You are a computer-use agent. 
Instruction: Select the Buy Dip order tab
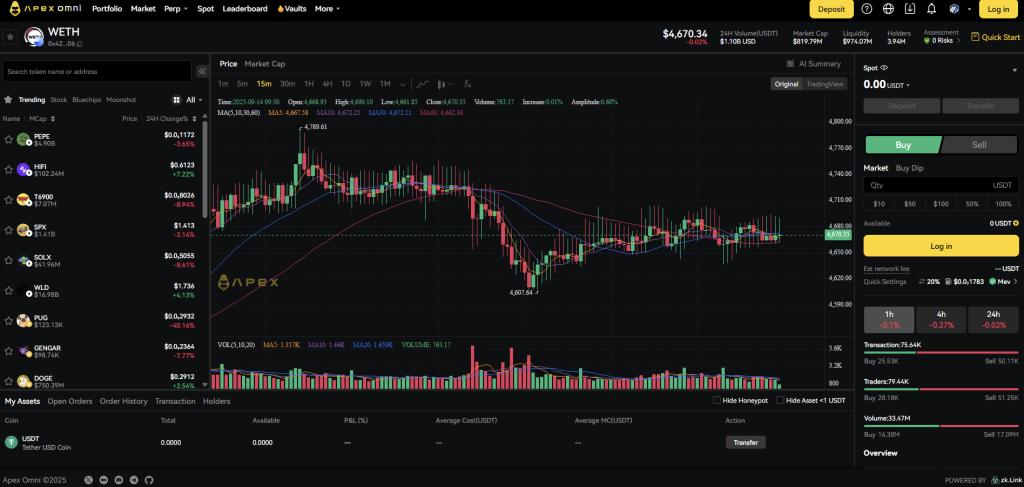click(909, 168)
